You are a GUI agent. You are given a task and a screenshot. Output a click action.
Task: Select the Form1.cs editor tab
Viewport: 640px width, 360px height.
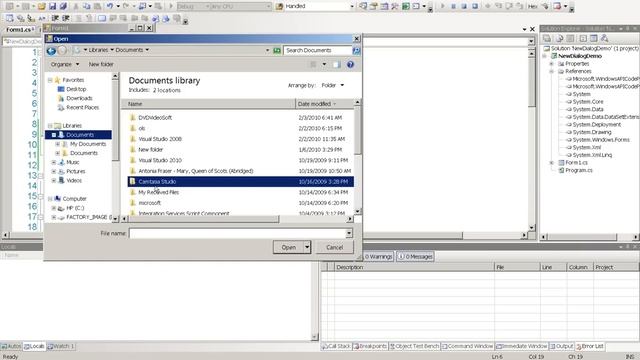pos(19,30)
